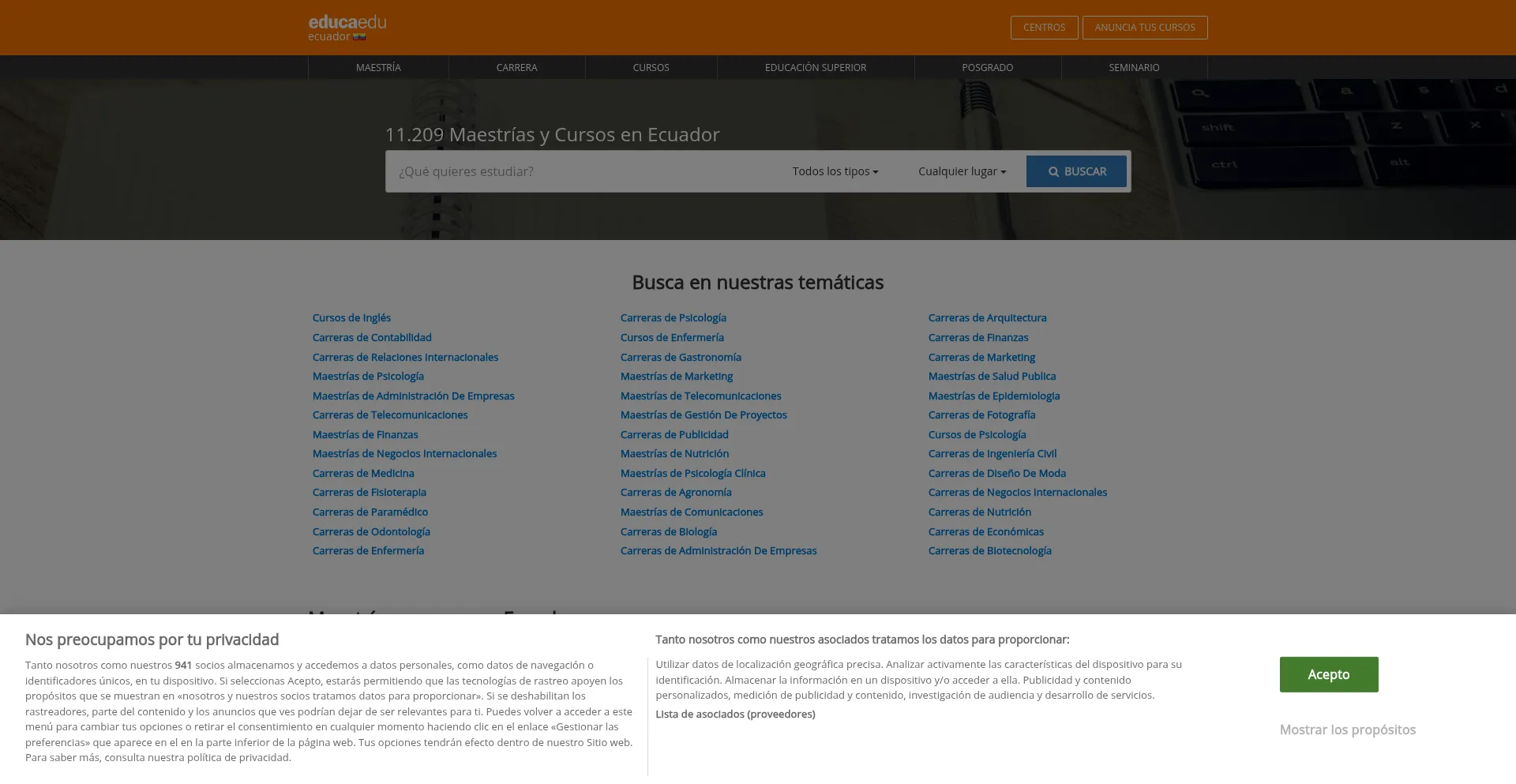Open the MAESTRÍA menu item

pyautogui.click(x=378, y=68)
